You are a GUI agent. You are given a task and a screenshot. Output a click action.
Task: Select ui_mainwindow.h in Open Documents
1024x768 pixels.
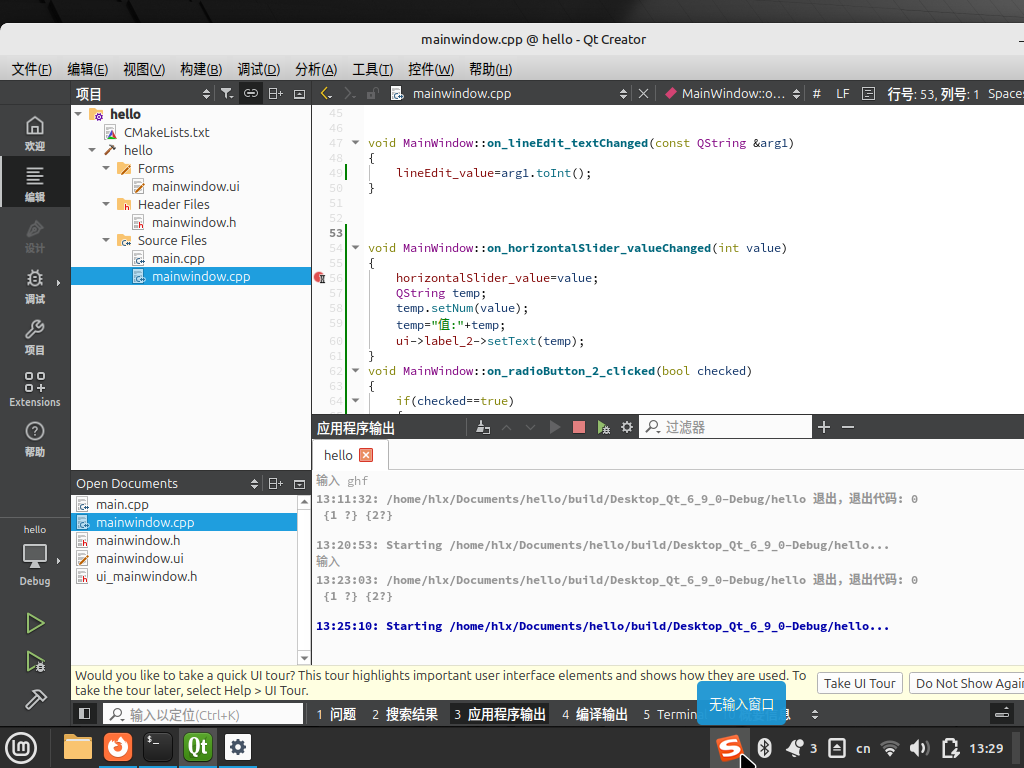(146, 577)
